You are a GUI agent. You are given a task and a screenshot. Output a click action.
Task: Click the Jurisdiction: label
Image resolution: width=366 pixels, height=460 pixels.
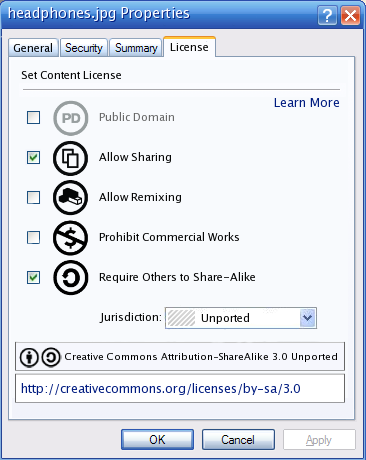point(131,317)
